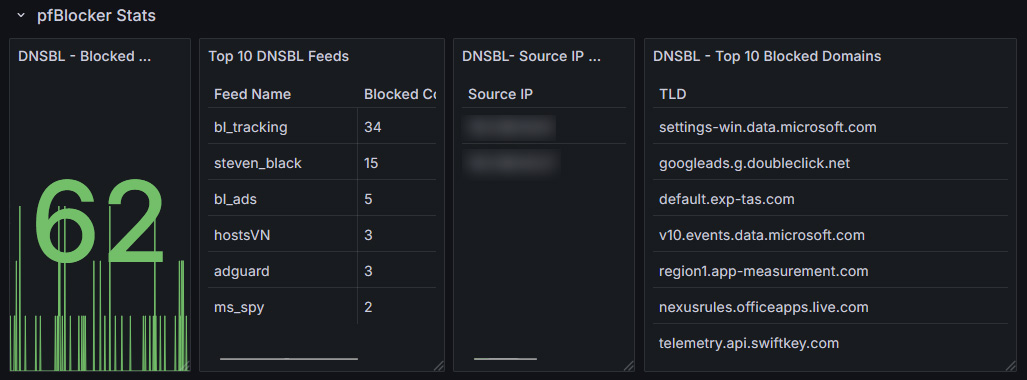Click the big 62 blocked count stat
The image size is (1027, 380).
[x=99, y=221]
